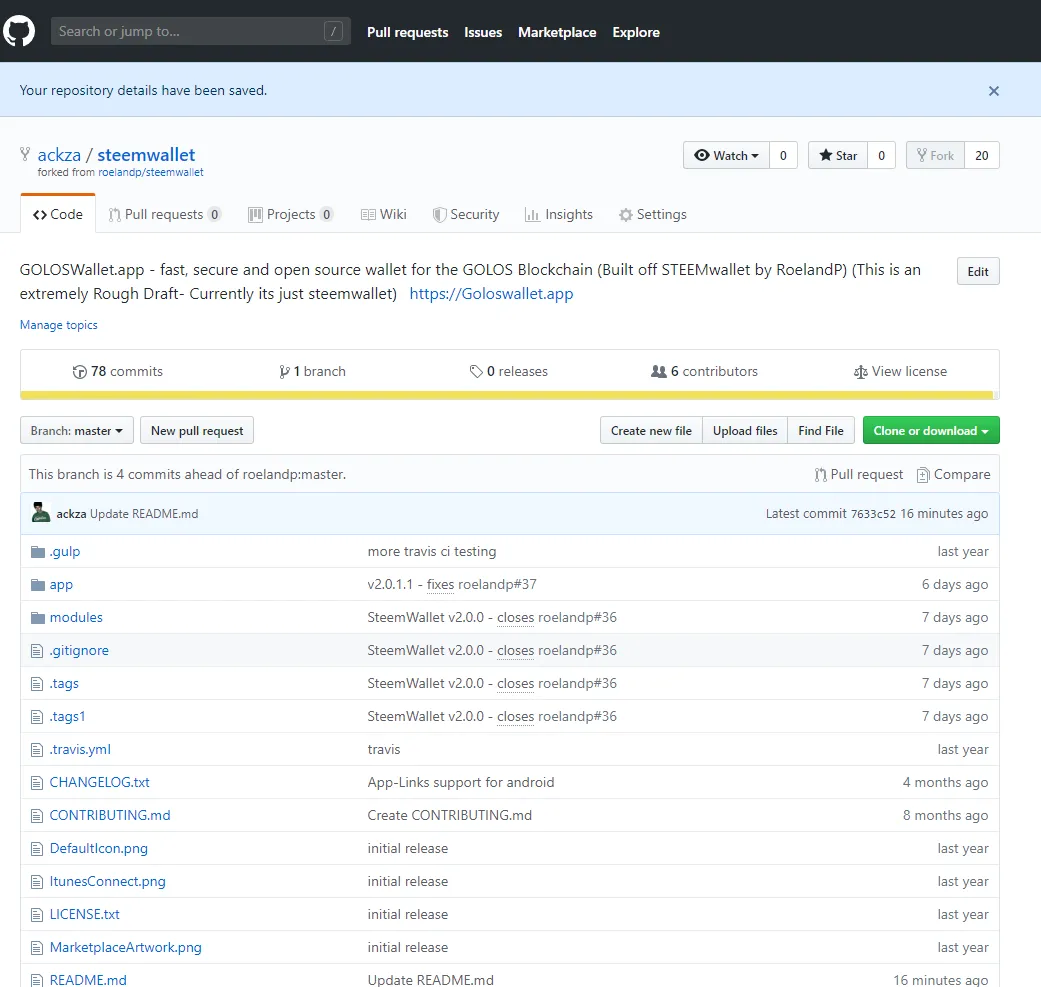Open the Goloswallet.app website link
The width and height of the screenshot is (1041, 987).
click(491, 294)
